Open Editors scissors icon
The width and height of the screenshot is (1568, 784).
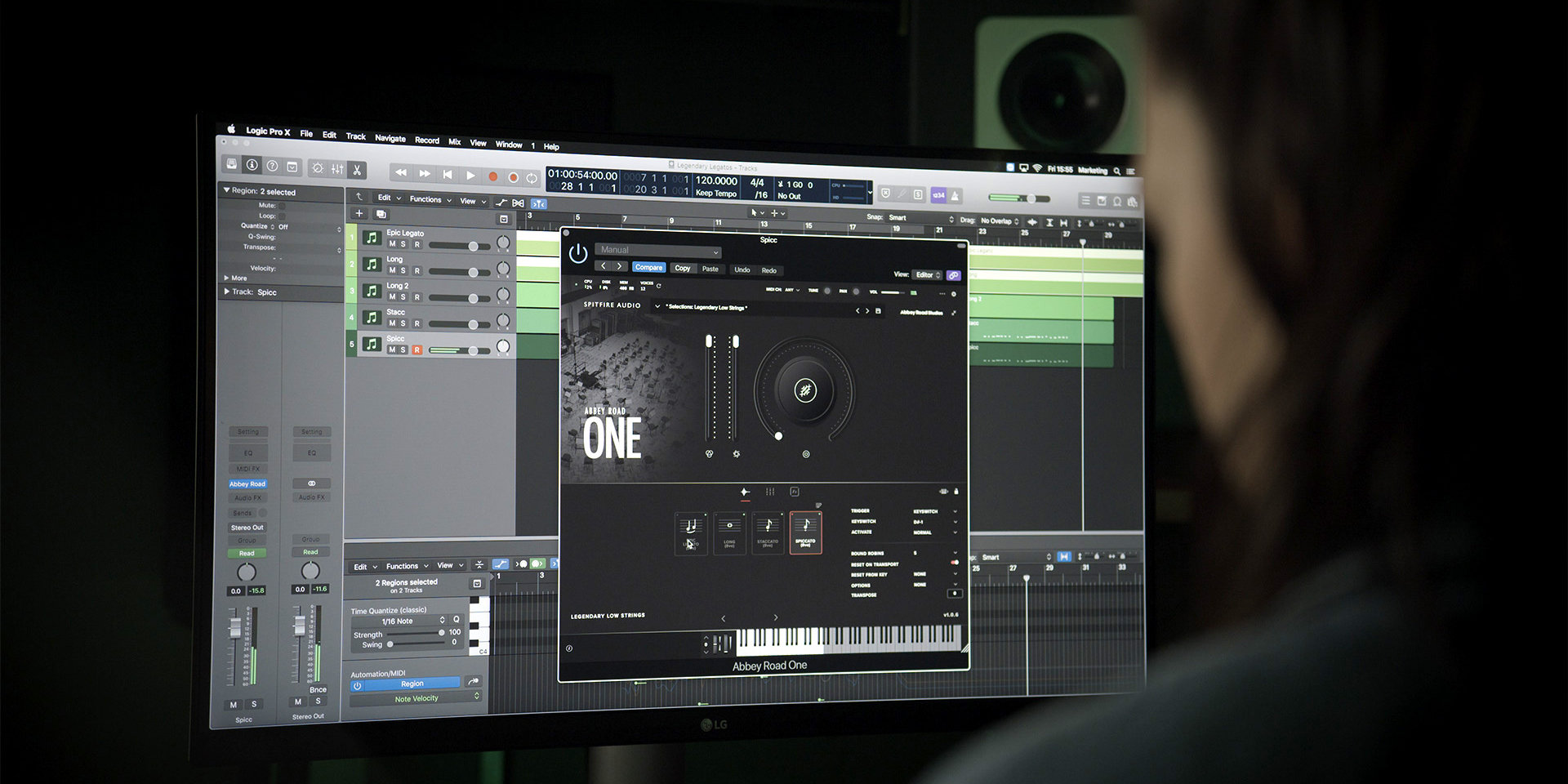[357, 170]
